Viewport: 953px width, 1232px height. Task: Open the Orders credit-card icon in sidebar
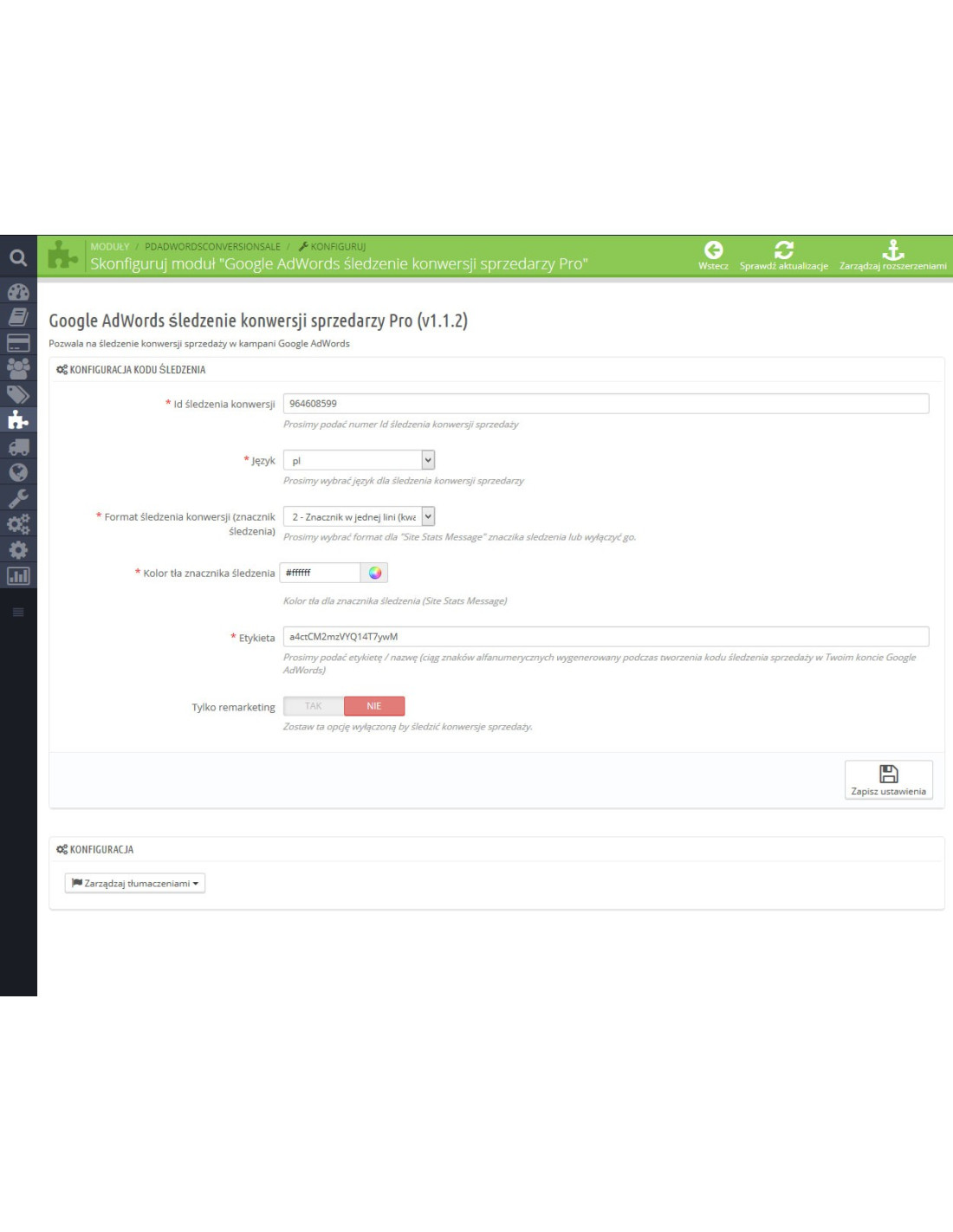[18, 343]
